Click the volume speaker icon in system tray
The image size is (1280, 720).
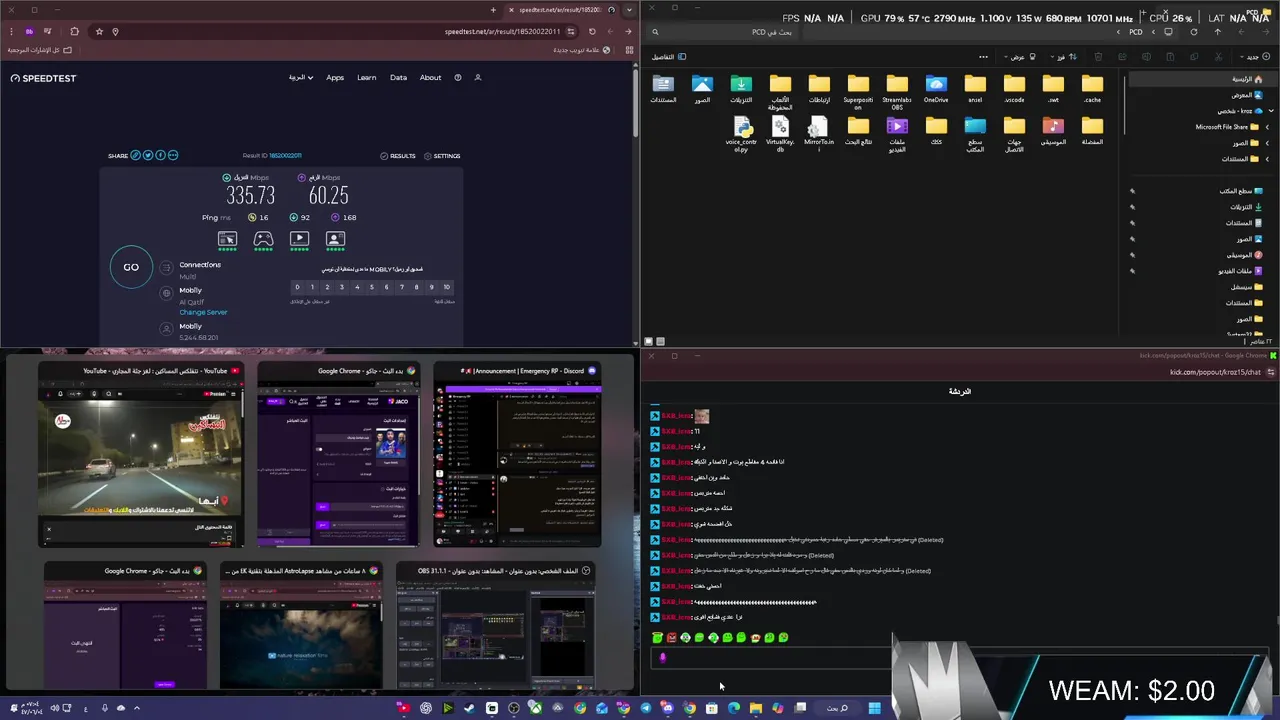coord(55,708)
